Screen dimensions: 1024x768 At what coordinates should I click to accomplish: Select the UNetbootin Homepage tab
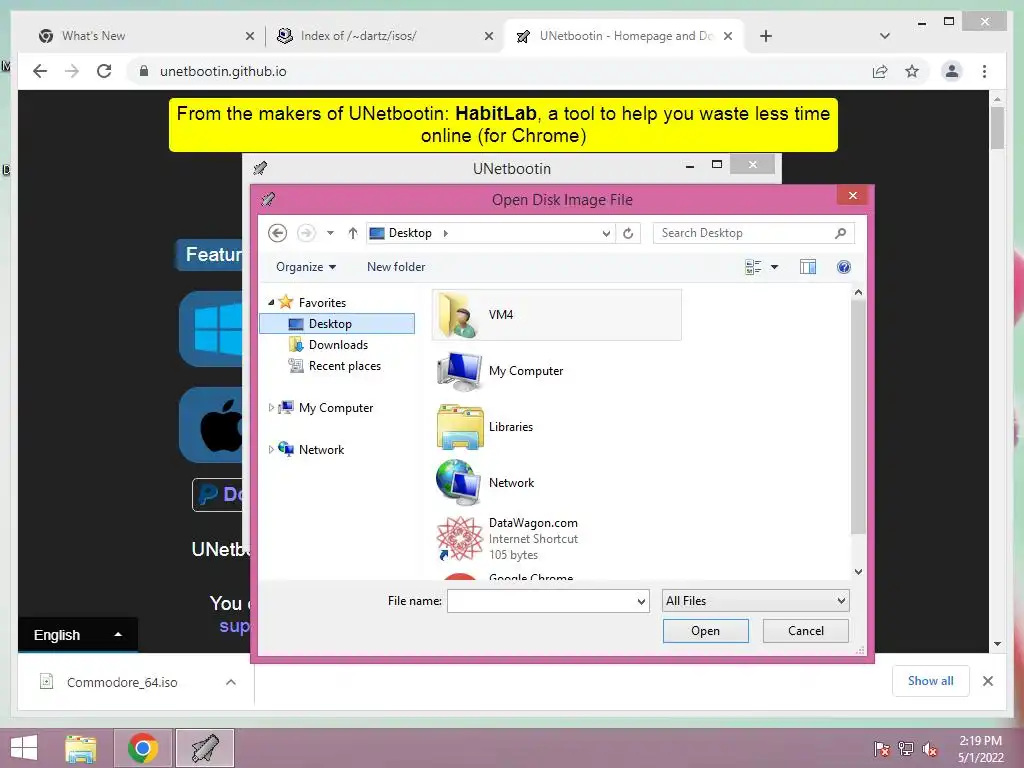pyautogui.click(x=624, y=36)
